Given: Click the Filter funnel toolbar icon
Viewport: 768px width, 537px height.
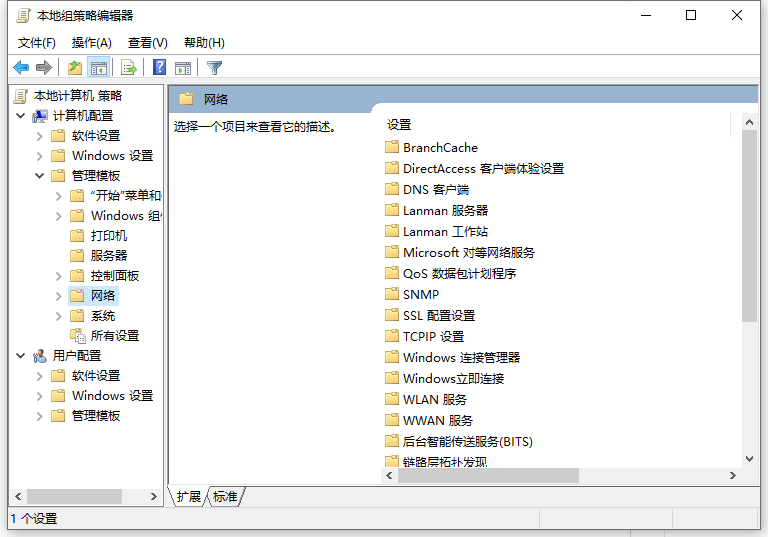Looking at the screenshot, I should (214, 67).
